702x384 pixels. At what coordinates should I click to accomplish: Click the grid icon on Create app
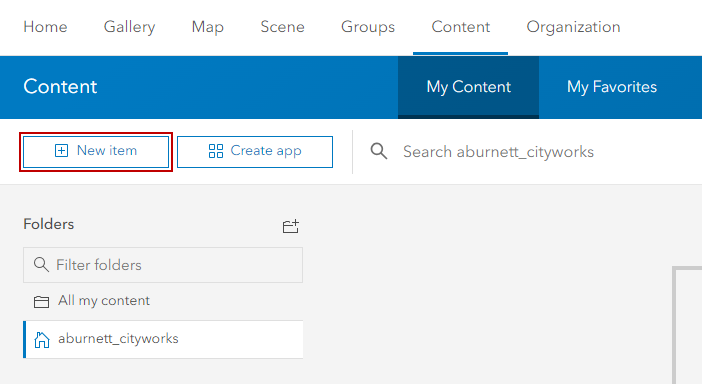click(x=216, y=151)
